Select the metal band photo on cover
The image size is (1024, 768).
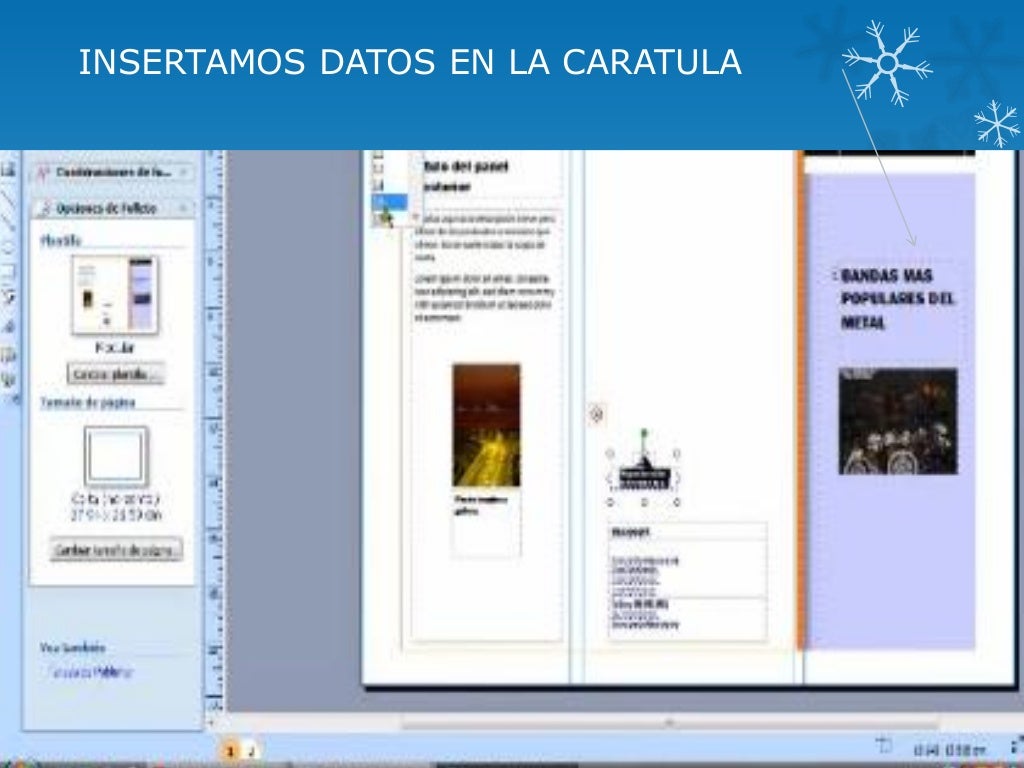898,421
